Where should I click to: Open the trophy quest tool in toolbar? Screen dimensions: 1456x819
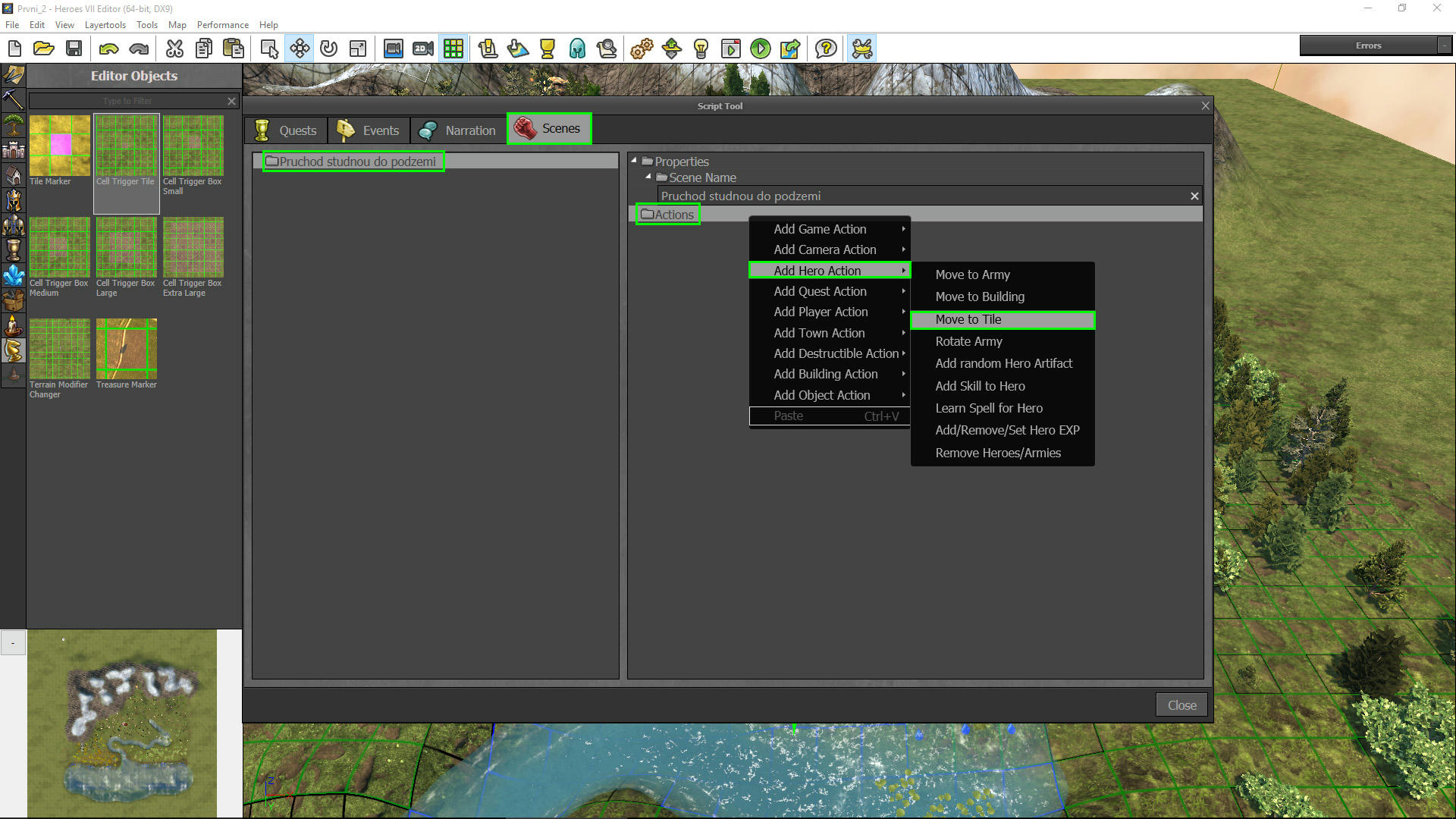tap(547, 49)
